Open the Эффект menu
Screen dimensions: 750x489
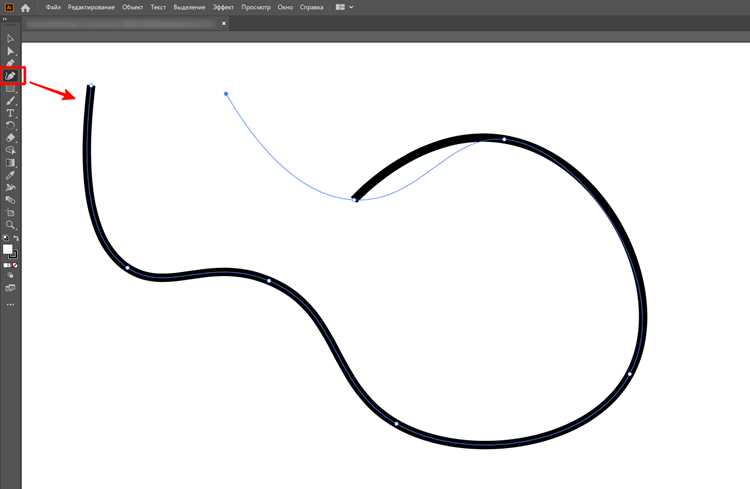(x=223, y=7)
